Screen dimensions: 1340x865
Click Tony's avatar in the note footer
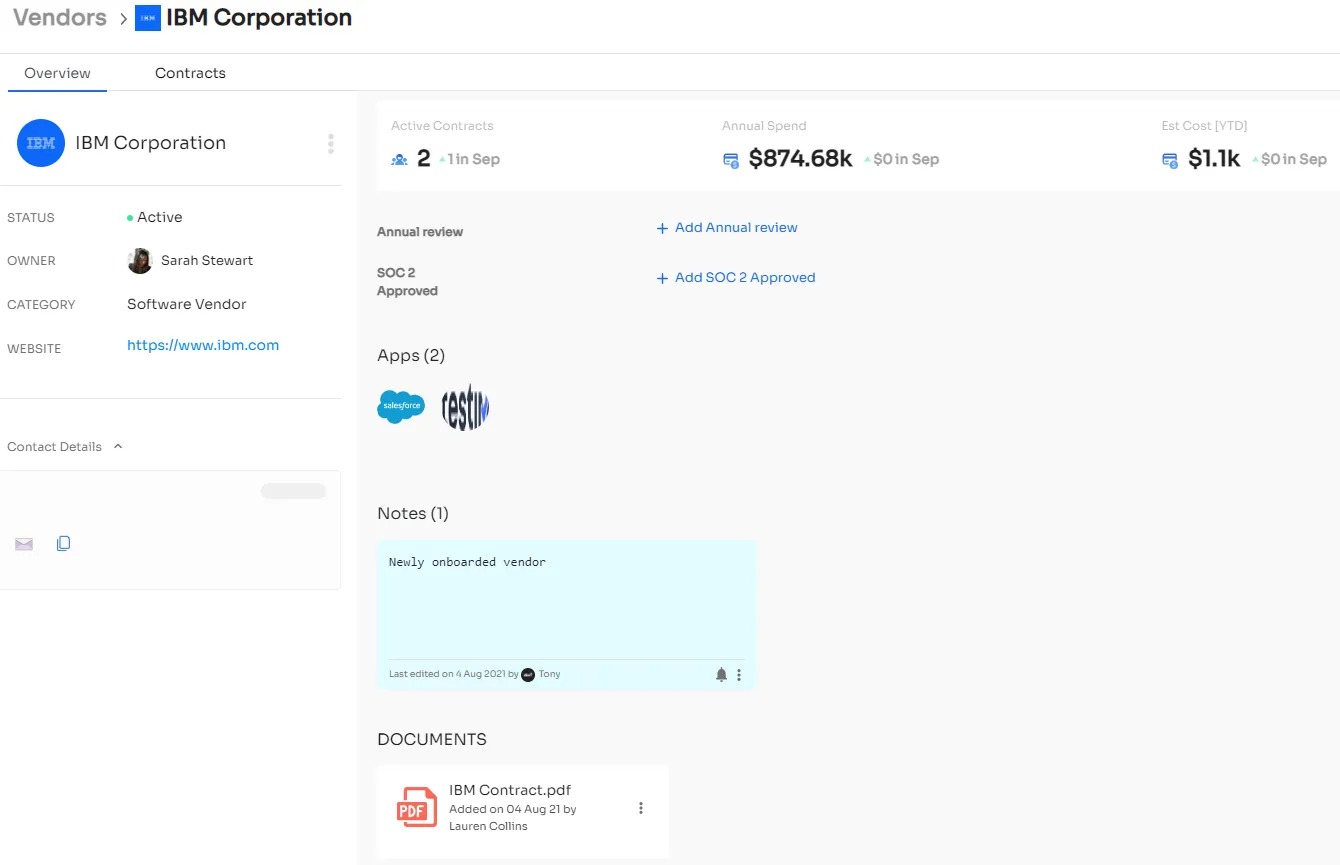point(528,675)
